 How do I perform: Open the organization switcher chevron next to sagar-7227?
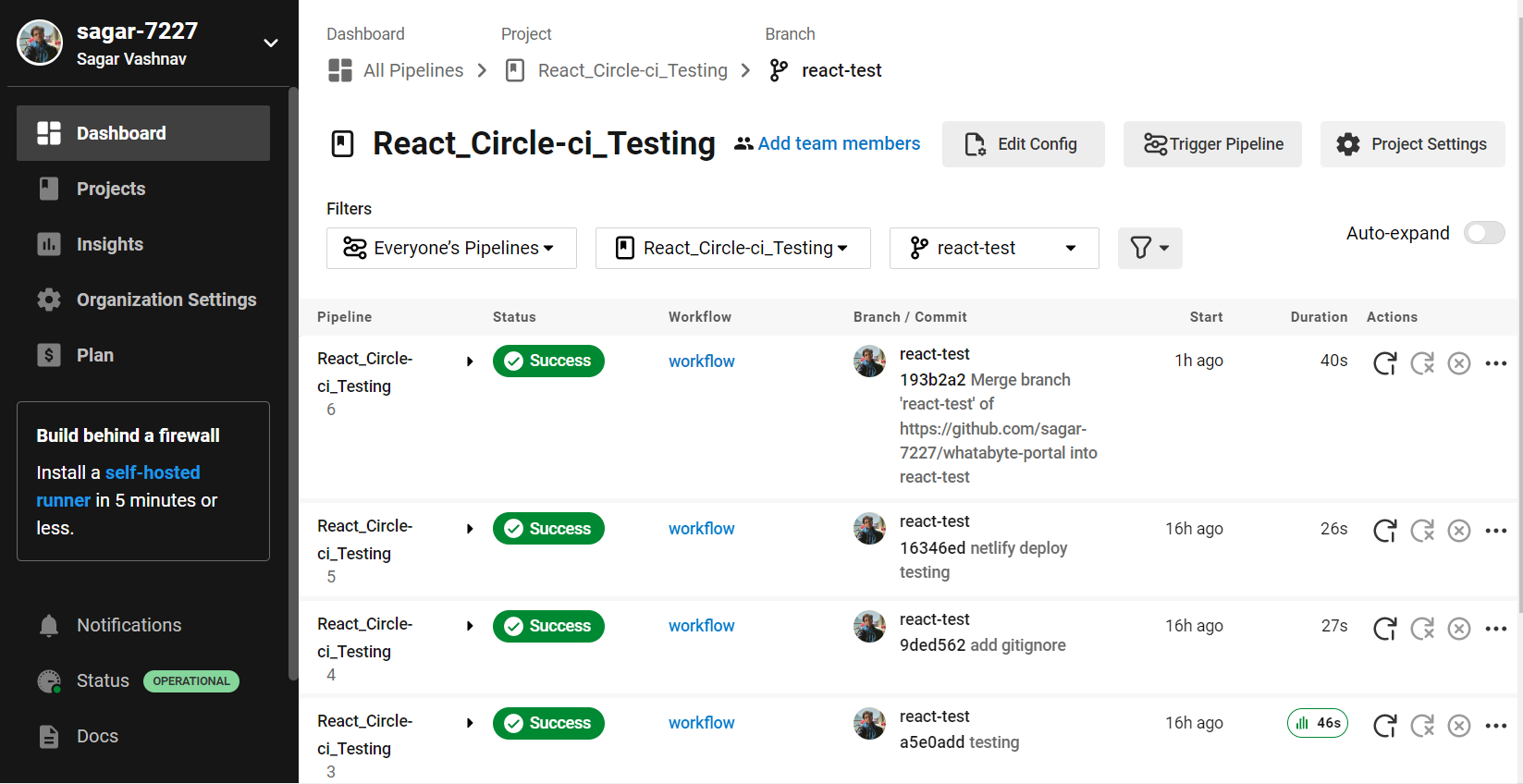pyautogui.click(x=271, y=43)
